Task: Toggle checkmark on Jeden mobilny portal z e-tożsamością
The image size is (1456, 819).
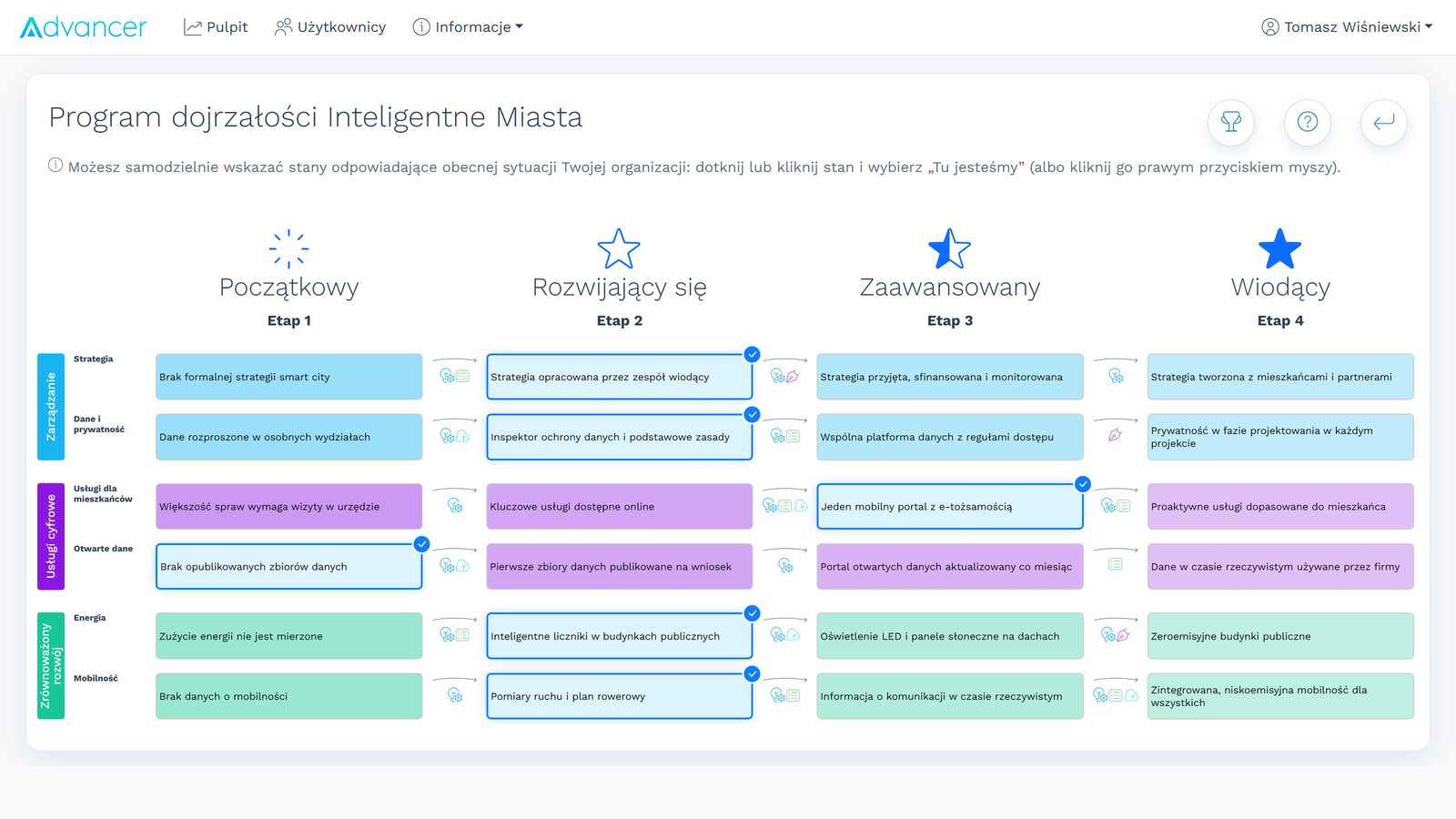Action: tap(1083, 484)
